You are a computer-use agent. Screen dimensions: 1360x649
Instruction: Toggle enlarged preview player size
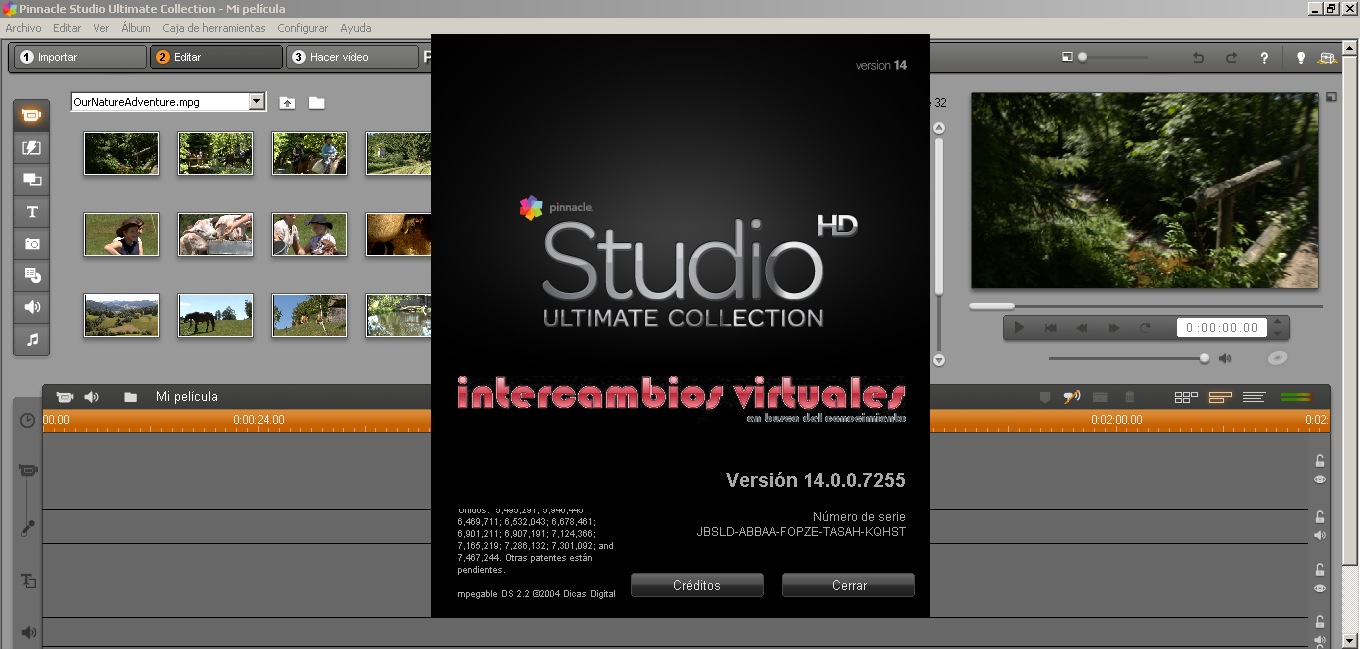pos(1331,98)
